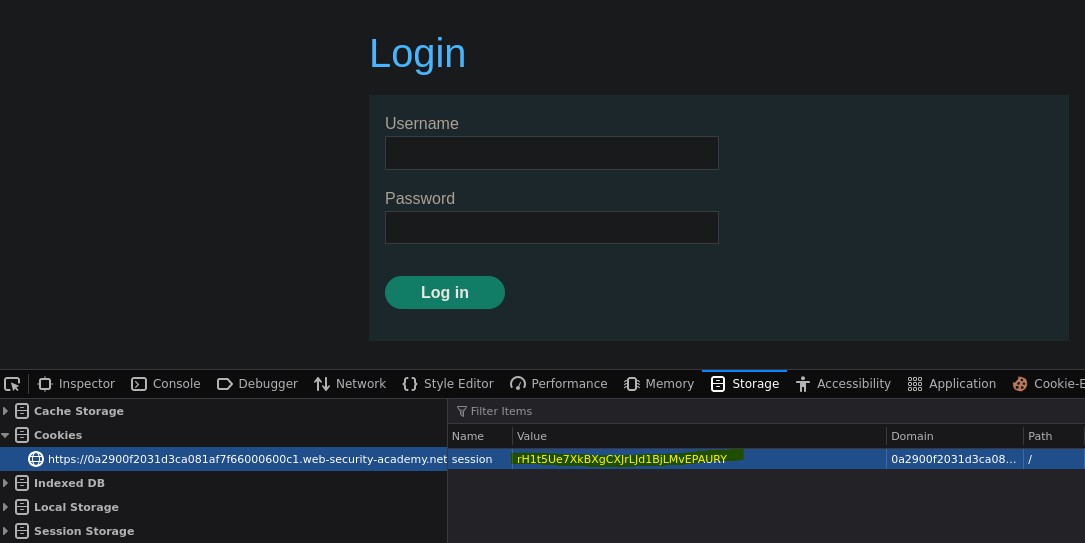The width and height of the screenshot is (1085, 543).
Task: Expand the Cache Storage arrow
Action: coord(6,411)
